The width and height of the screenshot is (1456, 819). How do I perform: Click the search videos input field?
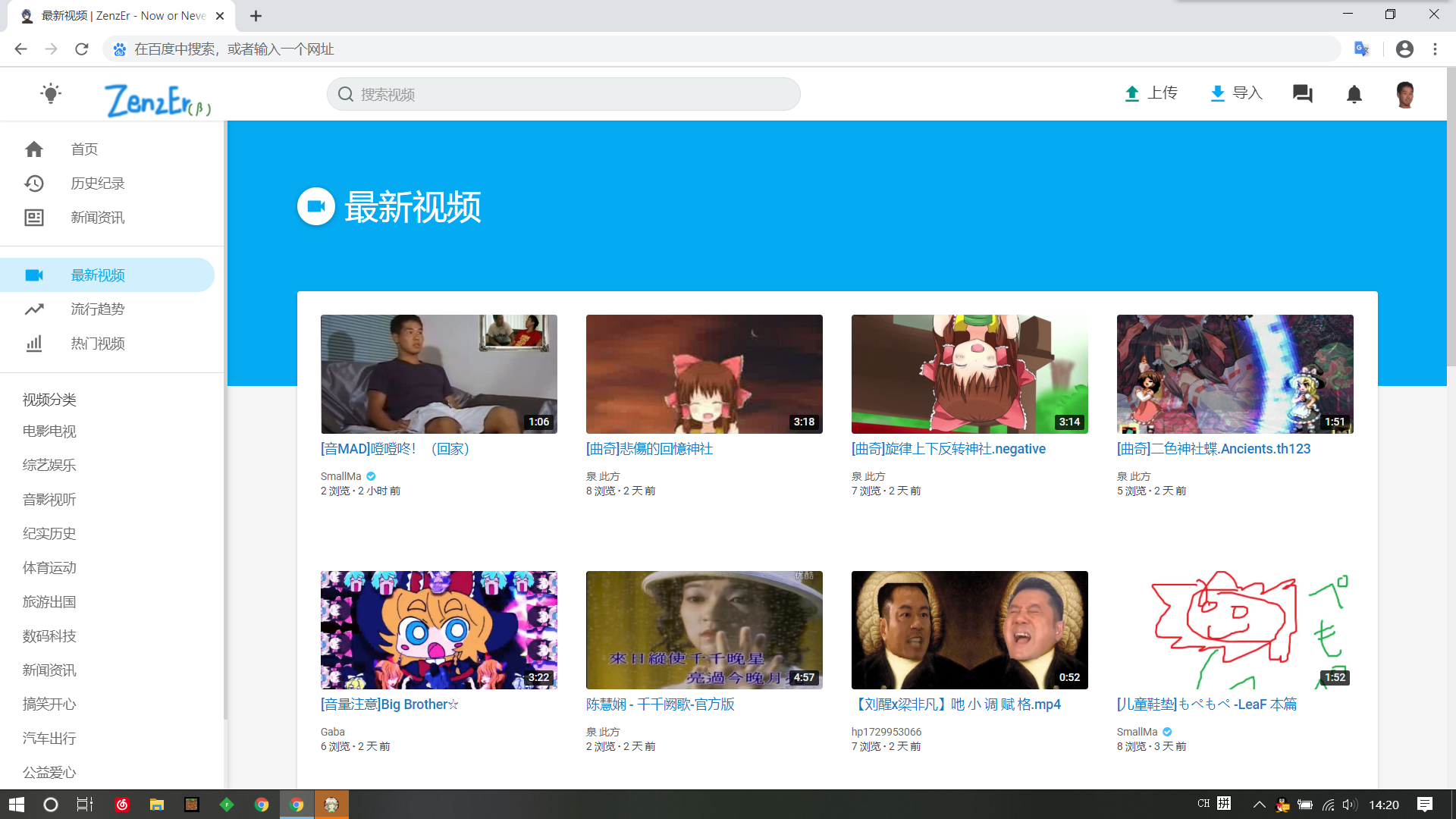coord(563,94)
